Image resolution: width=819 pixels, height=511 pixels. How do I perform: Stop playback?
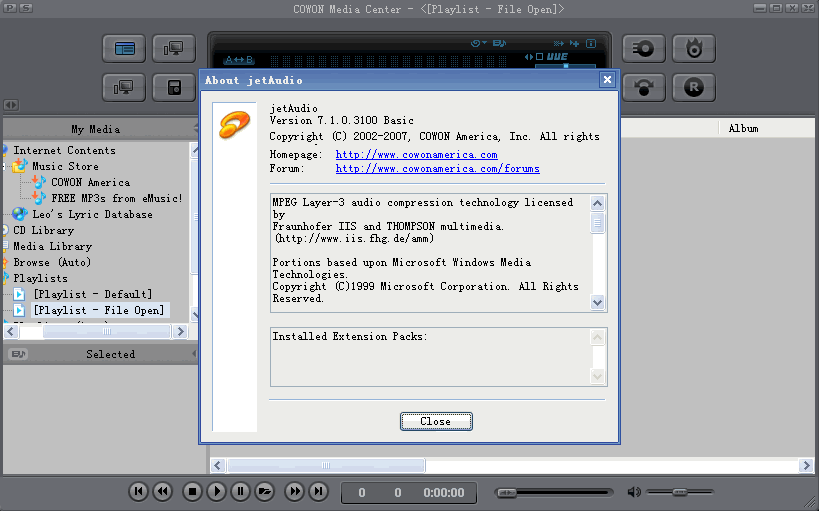(192, 491)
